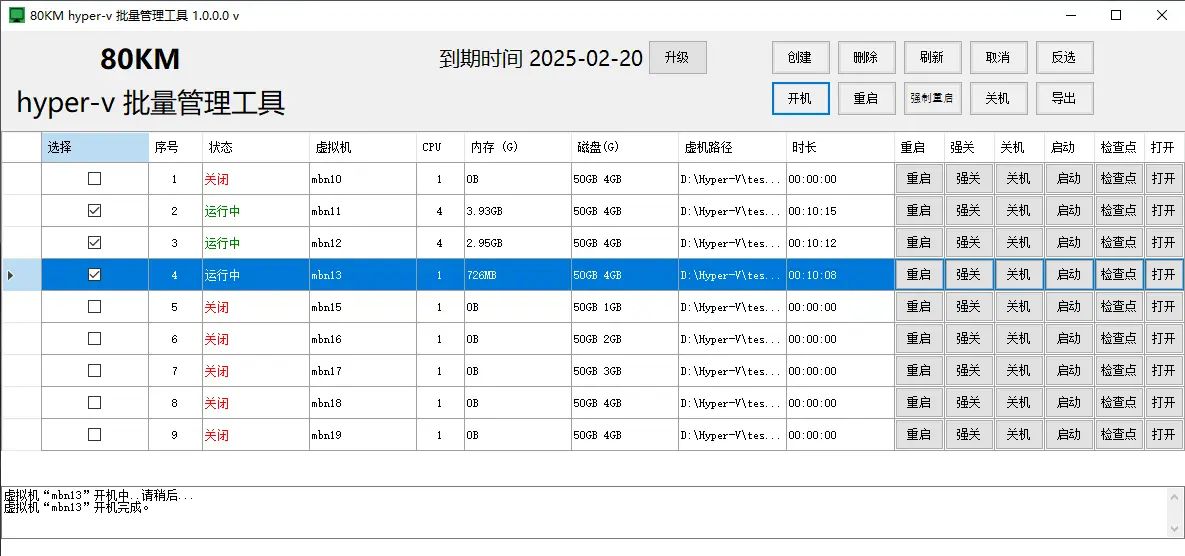The height and width of the screenshot is (556, 1185).
Task: Click the 2.95GB memory cell
Action: [518, 242]
